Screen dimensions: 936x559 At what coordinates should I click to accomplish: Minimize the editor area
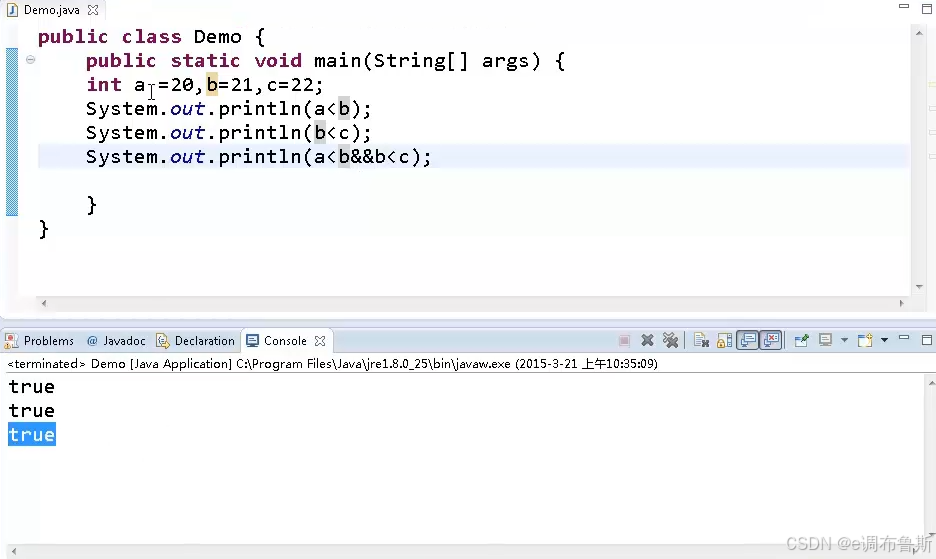(904, 7)
